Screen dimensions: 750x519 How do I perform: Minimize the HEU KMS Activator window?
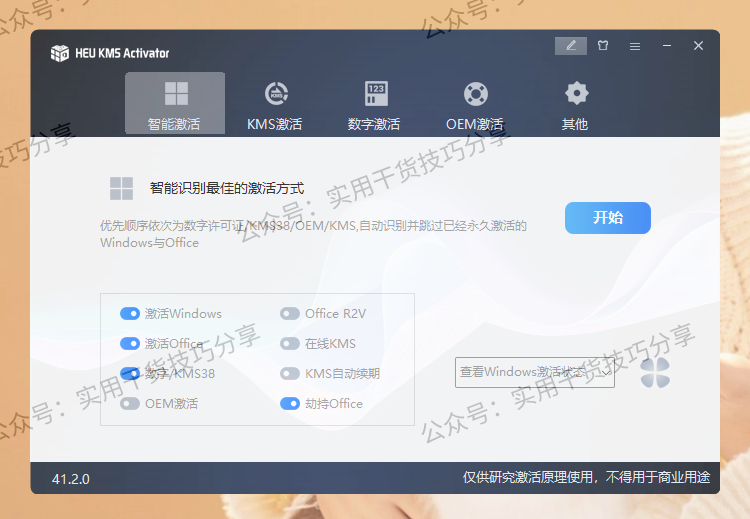coord(667,46)
